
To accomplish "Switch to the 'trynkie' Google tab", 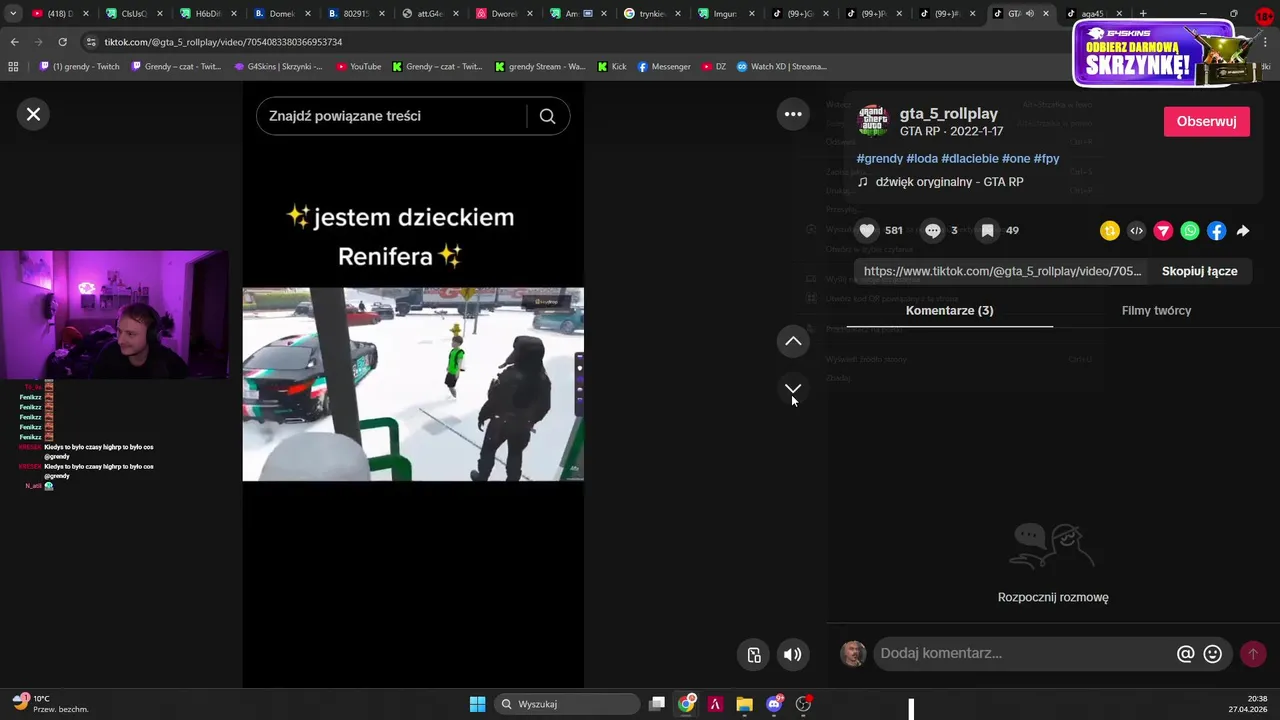I will click(650, 14).
